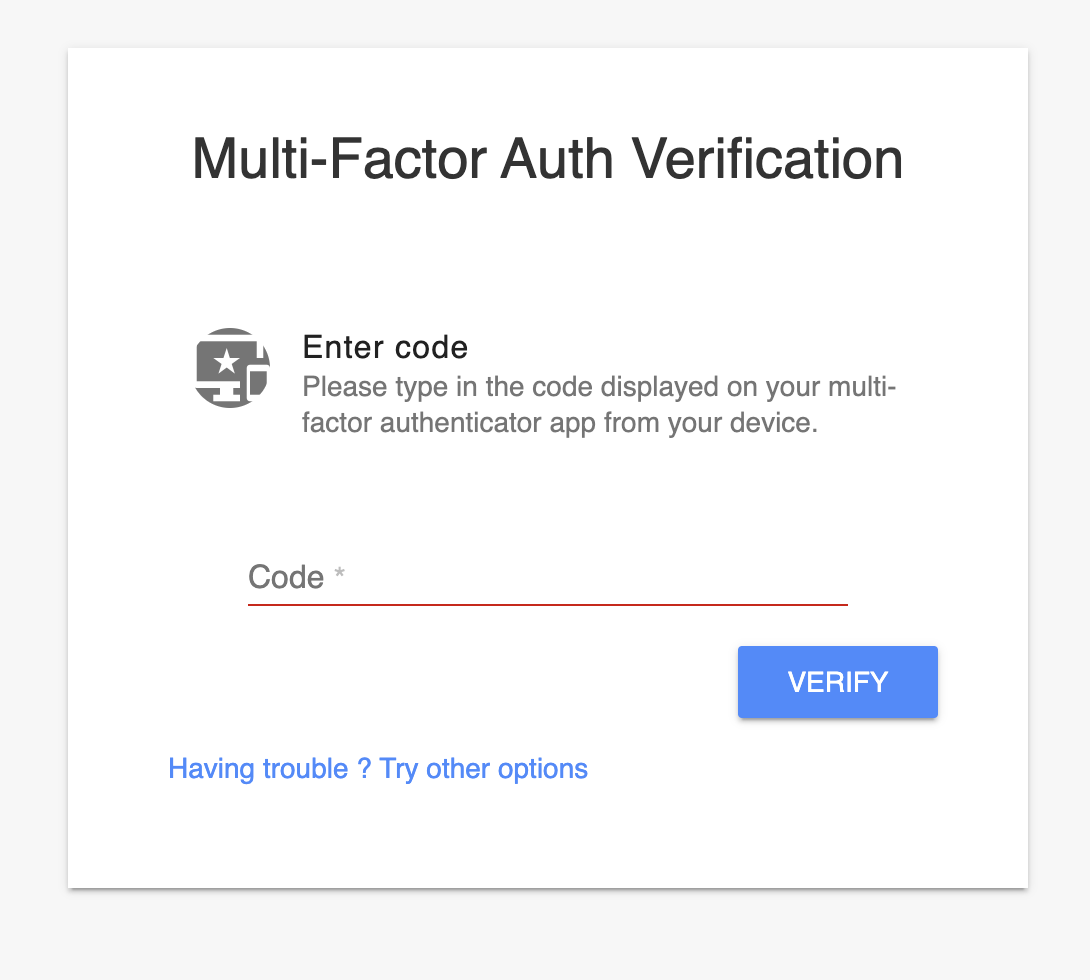Focus the Code input field
Viewport: 1090px width, 980px height.
[x=547, y=577]
